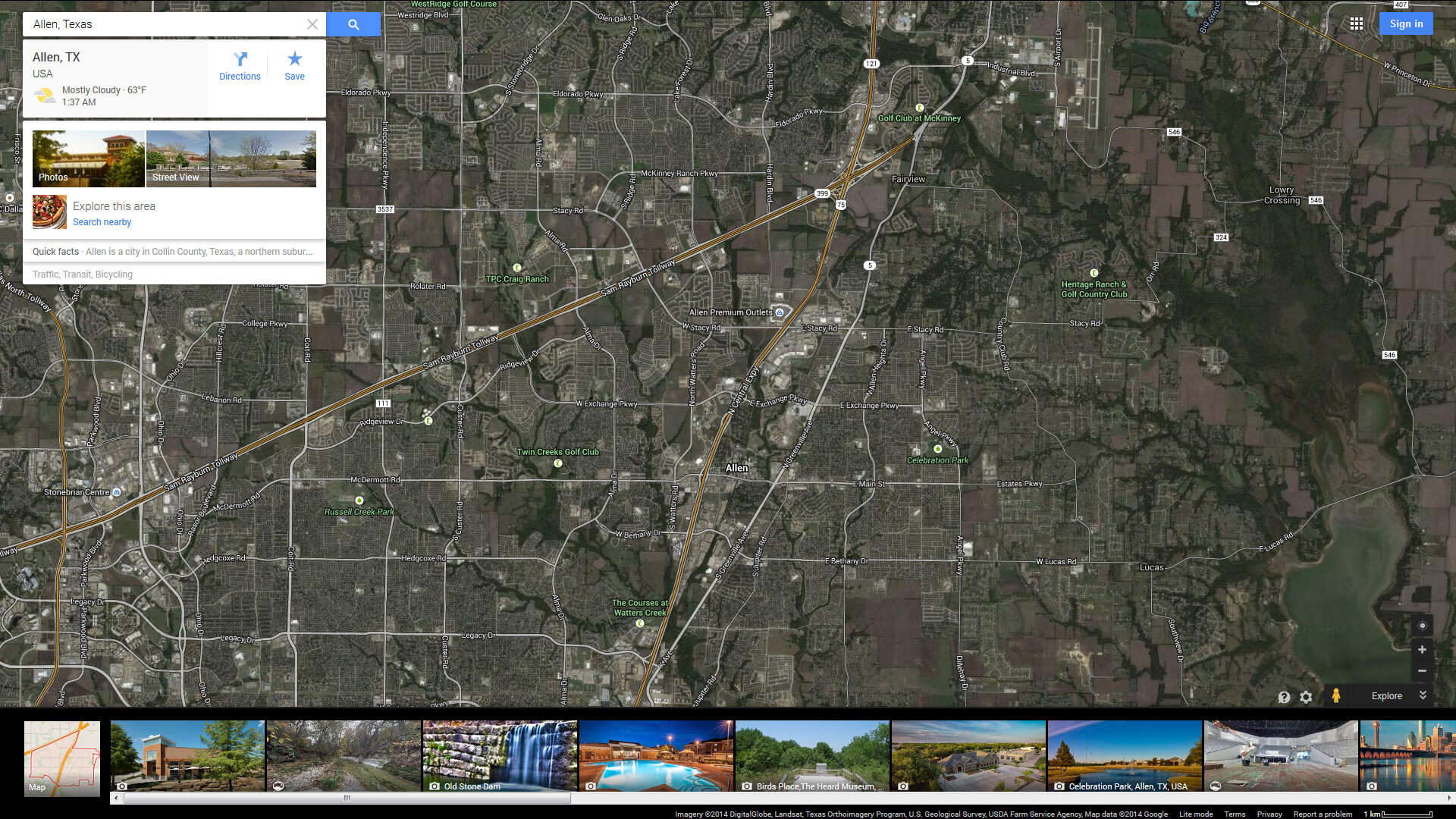Open the Google apps grid
Viewport: 1456px width, 819px height.
click(x=1357, y=24)
